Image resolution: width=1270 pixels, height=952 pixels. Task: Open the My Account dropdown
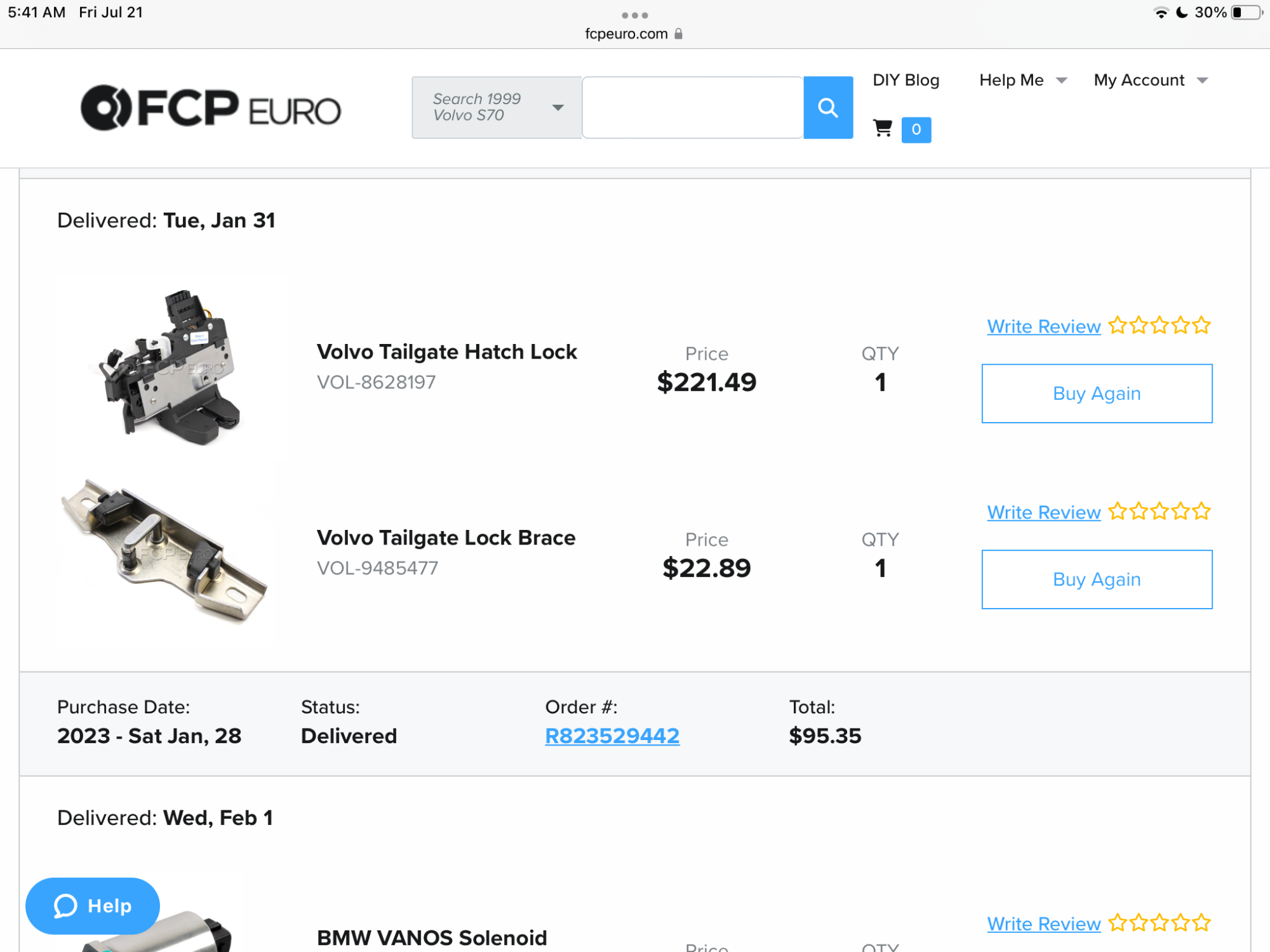pos(1150,81)
